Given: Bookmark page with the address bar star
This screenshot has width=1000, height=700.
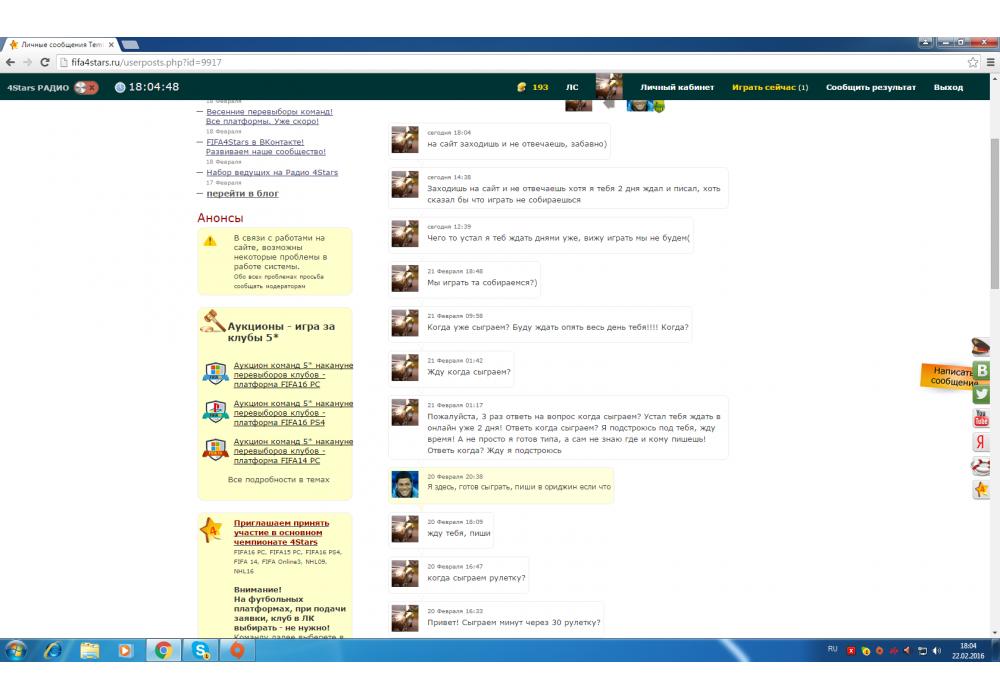Looking at the screenshot, I should [973, 62].
